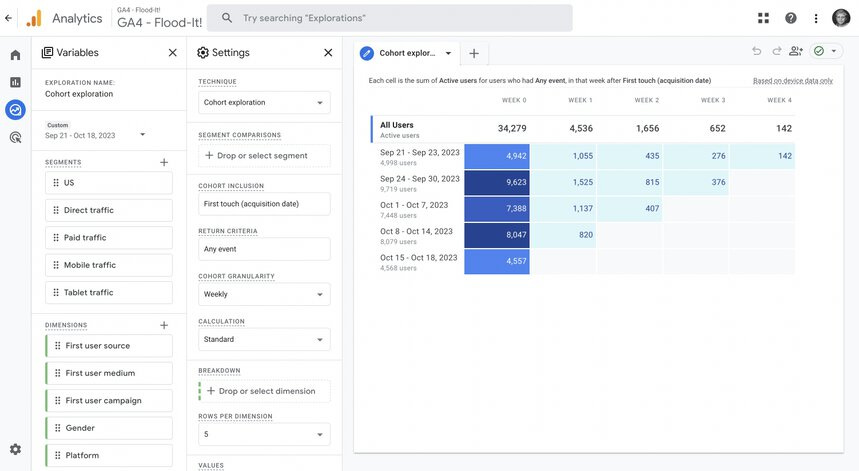Expand the Cohort Granularity Weekly dropdown
This screenshot has width=859, height=471.
pos(264,294)
